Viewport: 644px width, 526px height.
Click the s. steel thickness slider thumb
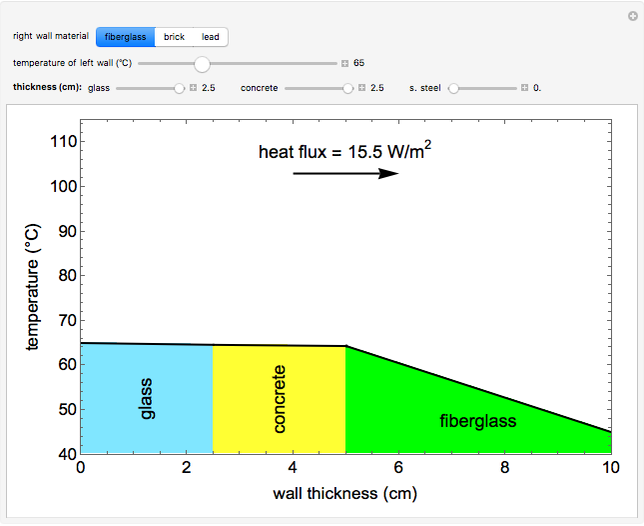pyautogui.click(x=453, y=88)
